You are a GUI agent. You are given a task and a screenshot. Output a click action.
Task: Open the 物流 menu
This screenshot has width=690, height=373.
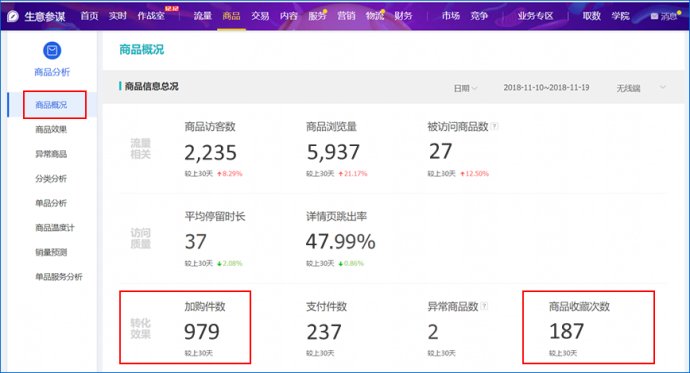coord(375,16)
